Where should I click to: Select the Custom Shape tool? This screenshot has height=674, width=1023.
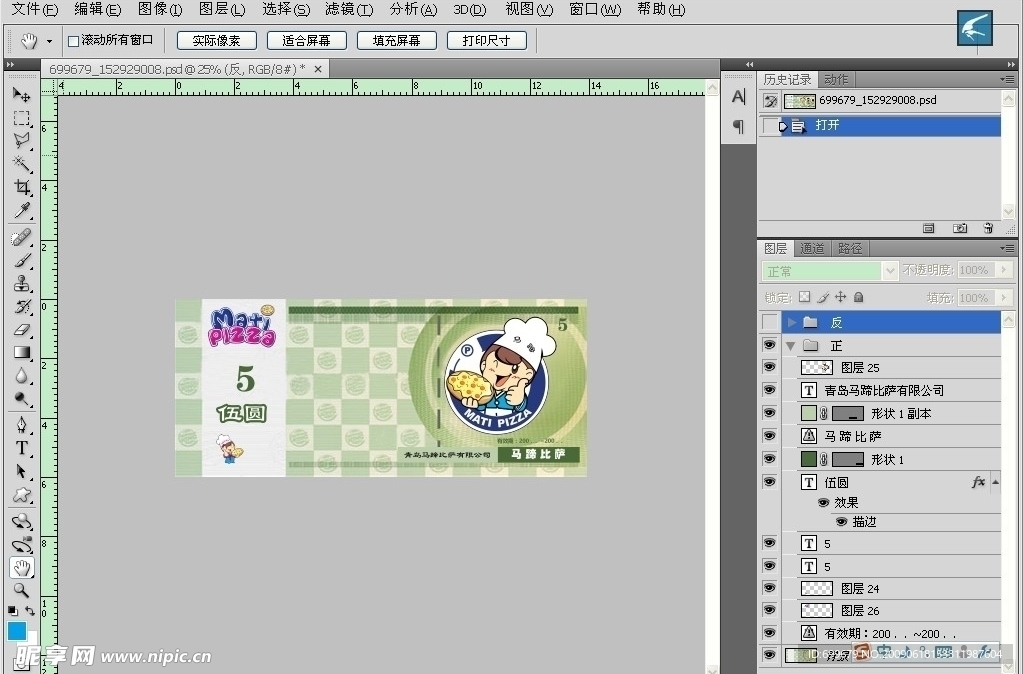point(22,495)
